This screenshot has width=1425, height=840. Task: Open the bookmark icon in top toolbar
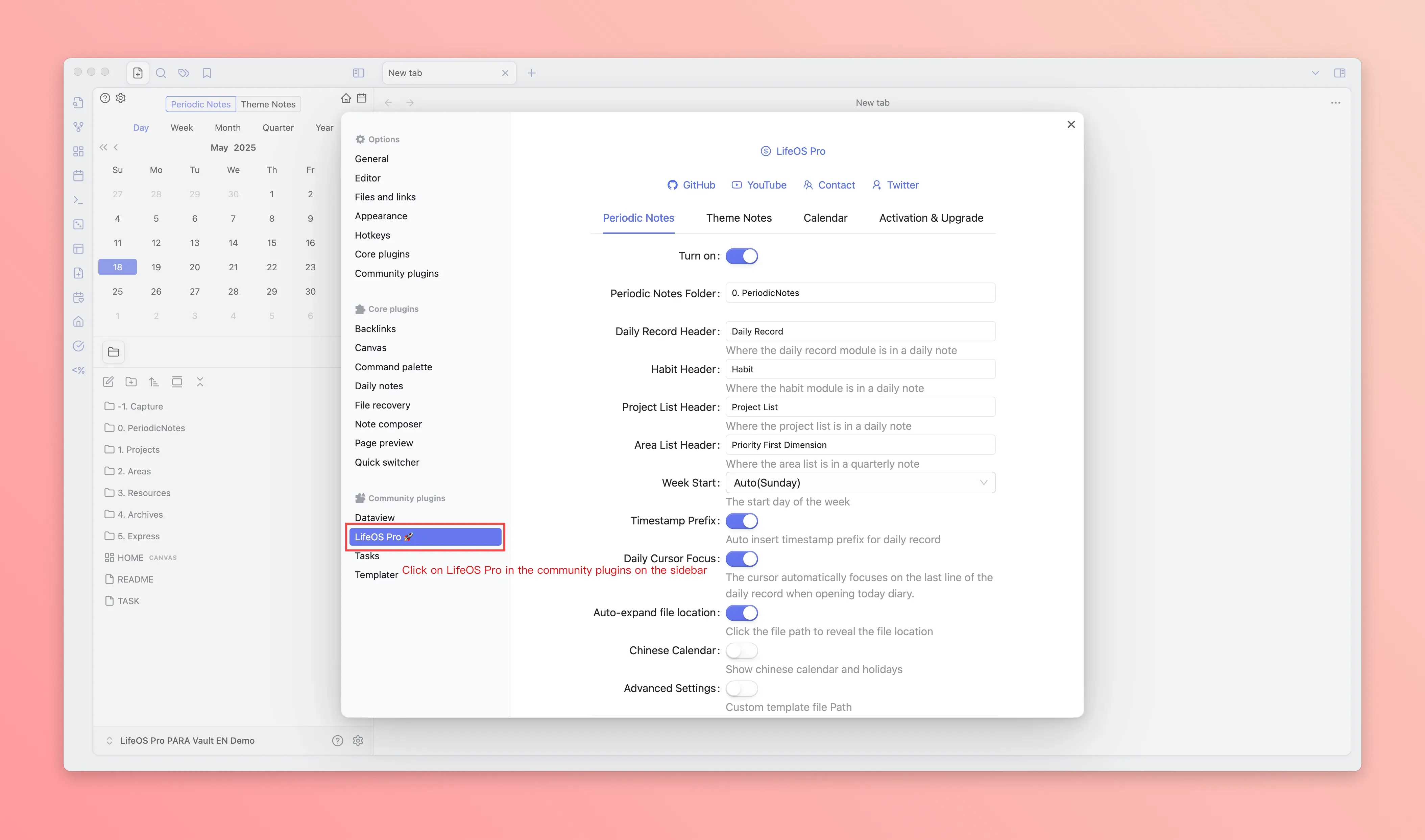tap(207, 73)
